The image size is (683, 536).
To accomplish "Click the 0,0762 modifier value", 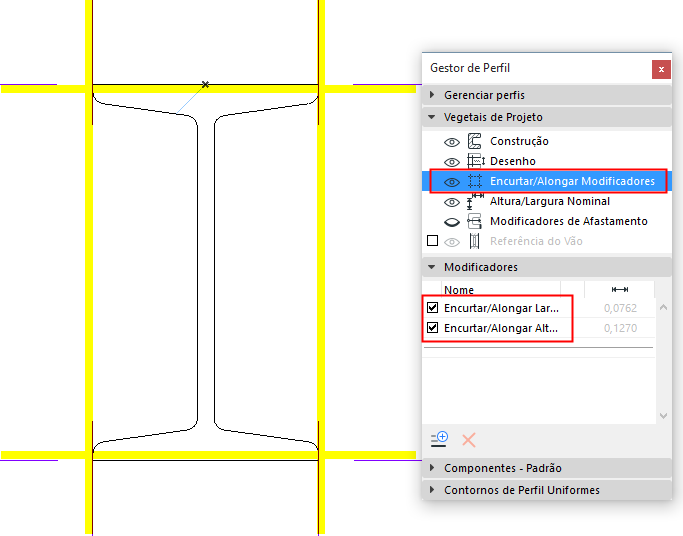I will pos(620,308).
